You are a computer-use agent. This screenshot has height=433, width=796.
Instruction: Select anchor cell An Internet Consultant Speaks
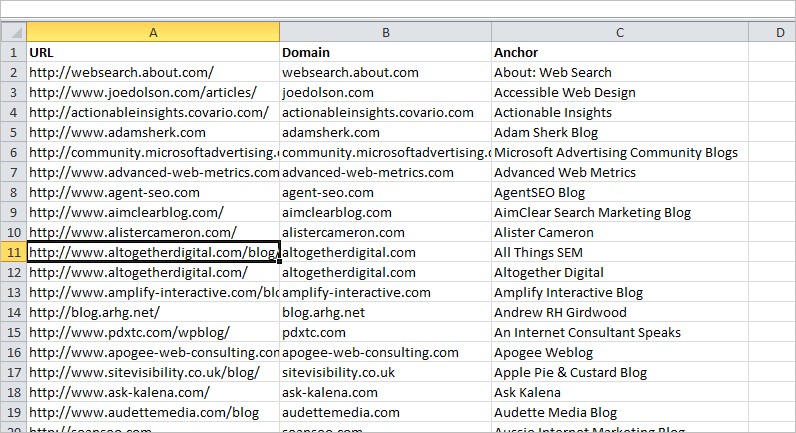point(620,332)
